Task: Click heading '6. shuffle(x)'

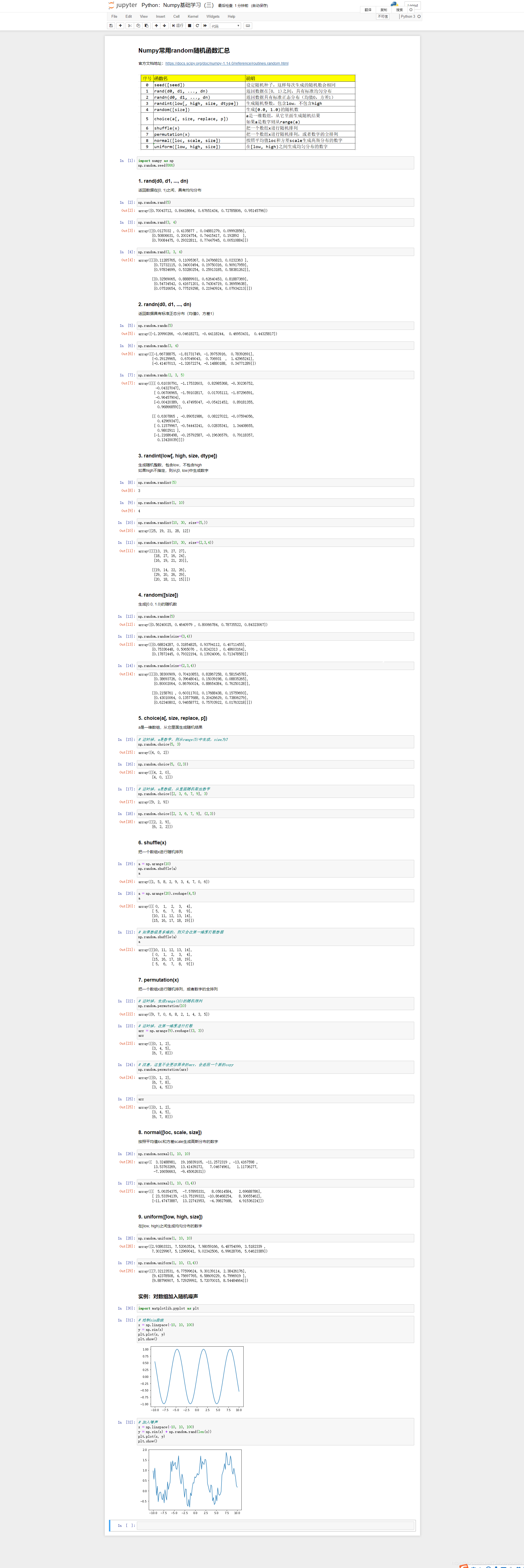Action: click(152, 843)
